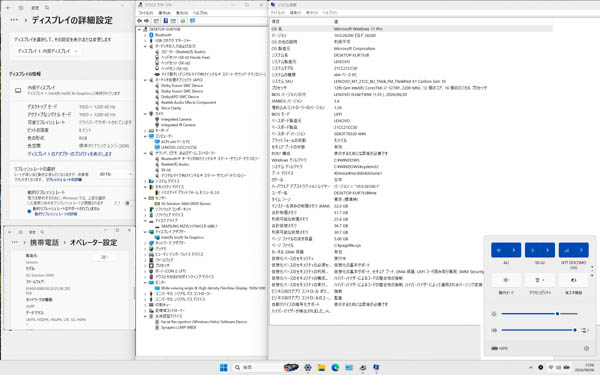The width and height of the screenshot is (600, 375).
Task: Open Bluetooth devices chevron in quick settings
Action: 548,250
